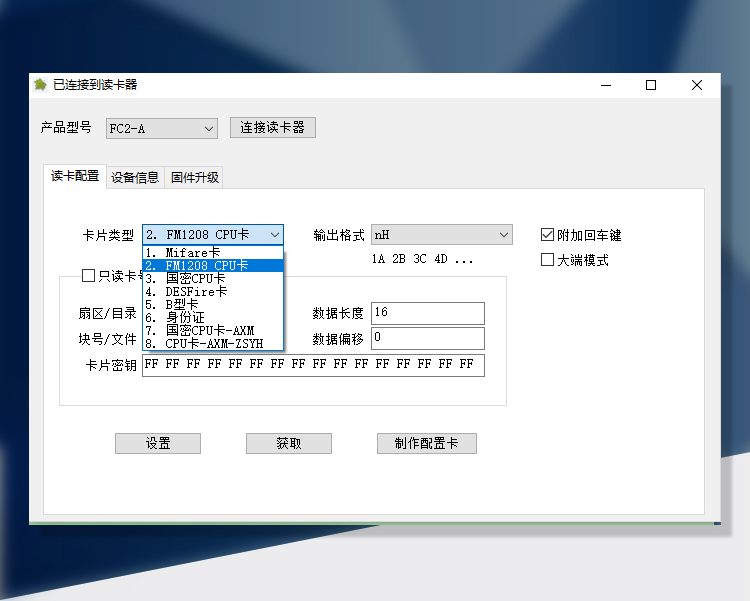
Task: Select 8. CPU卡-AXM-ZSYH option
Action: pos(213,343)
